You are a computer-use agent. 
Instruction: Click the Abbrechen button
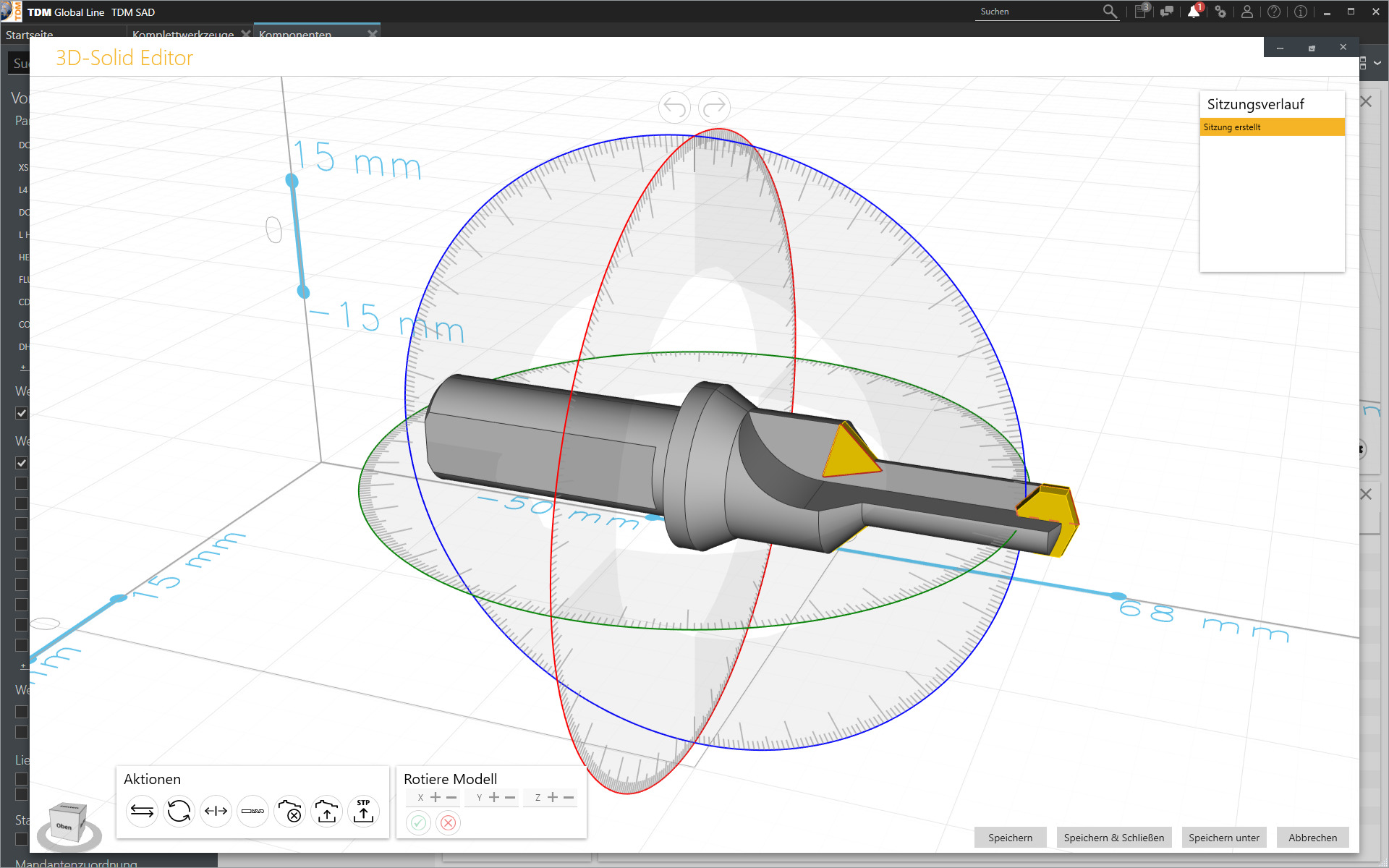[1312, 838]
